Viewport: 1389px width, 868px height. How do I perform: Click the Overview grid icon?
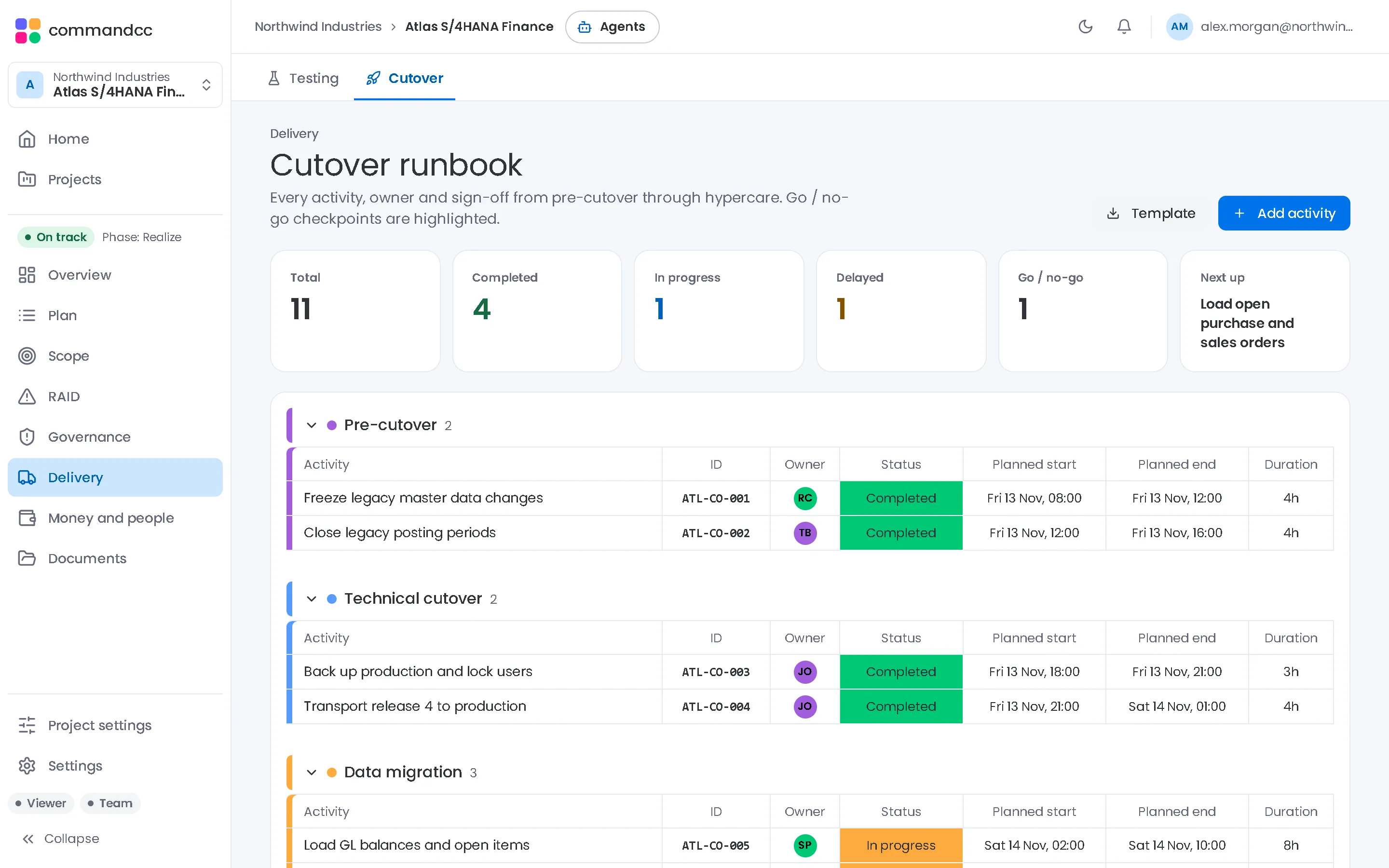tap(27, 275)
